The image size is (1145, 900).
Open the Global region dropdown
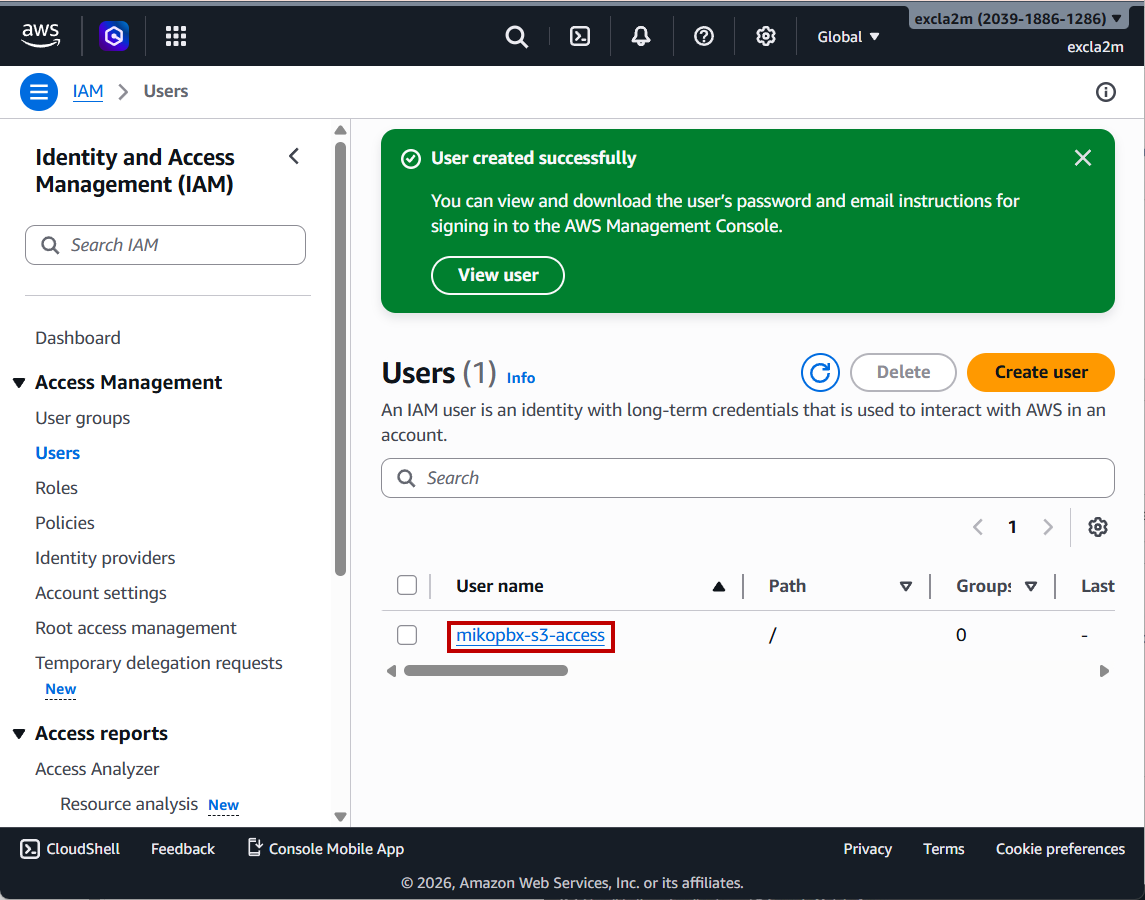point(848,37)
